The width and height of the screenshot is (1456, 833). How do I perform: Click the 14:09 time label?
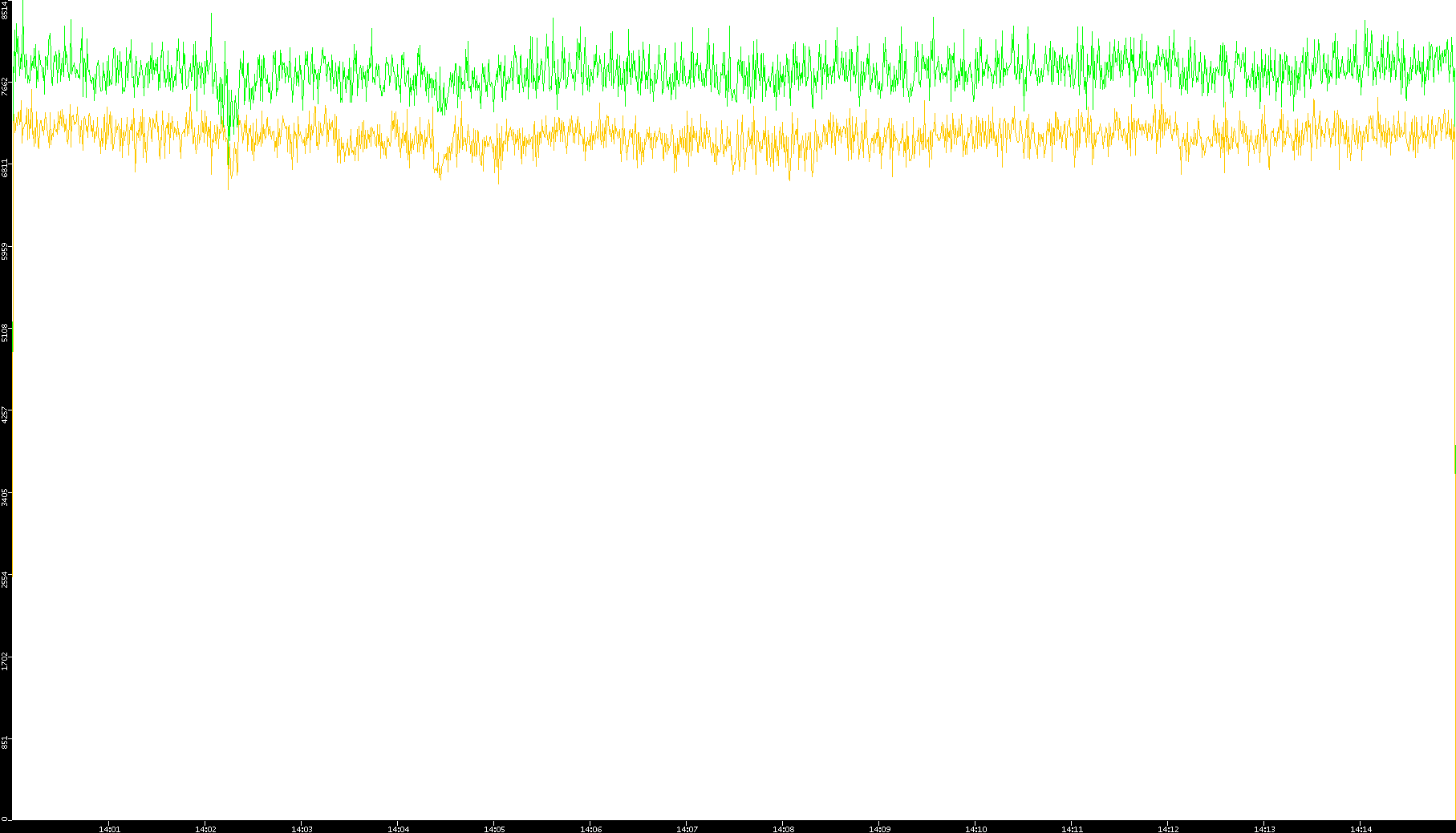[879, 828]
